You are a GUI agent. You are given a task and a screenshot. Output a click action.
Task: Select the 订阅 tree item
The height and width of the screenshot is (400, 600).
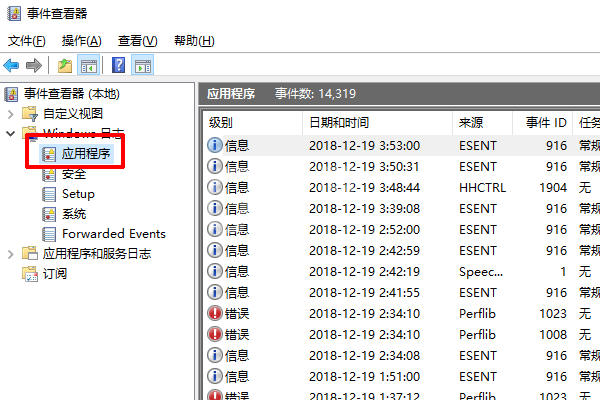click(x=55, y=274)
